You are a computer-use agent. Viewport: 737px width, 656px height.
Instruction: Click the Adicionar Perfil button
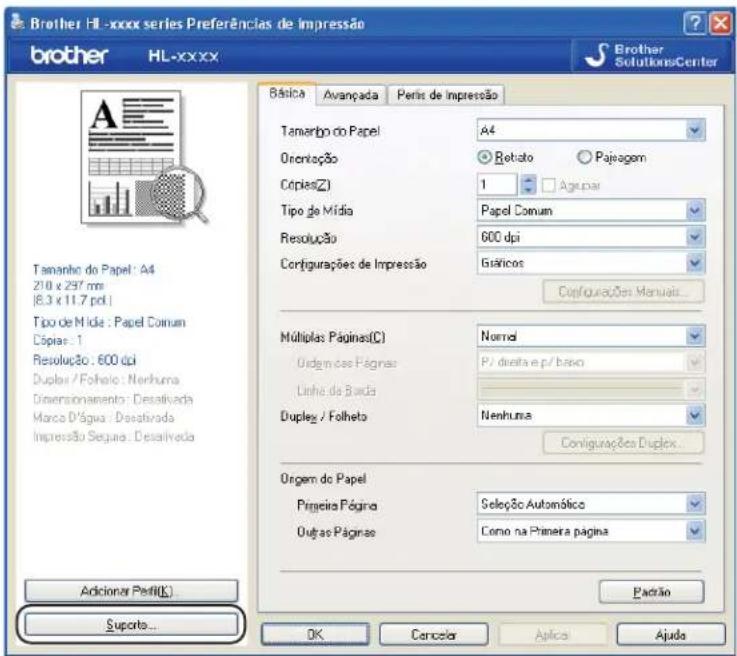click(x=131, y=591)
